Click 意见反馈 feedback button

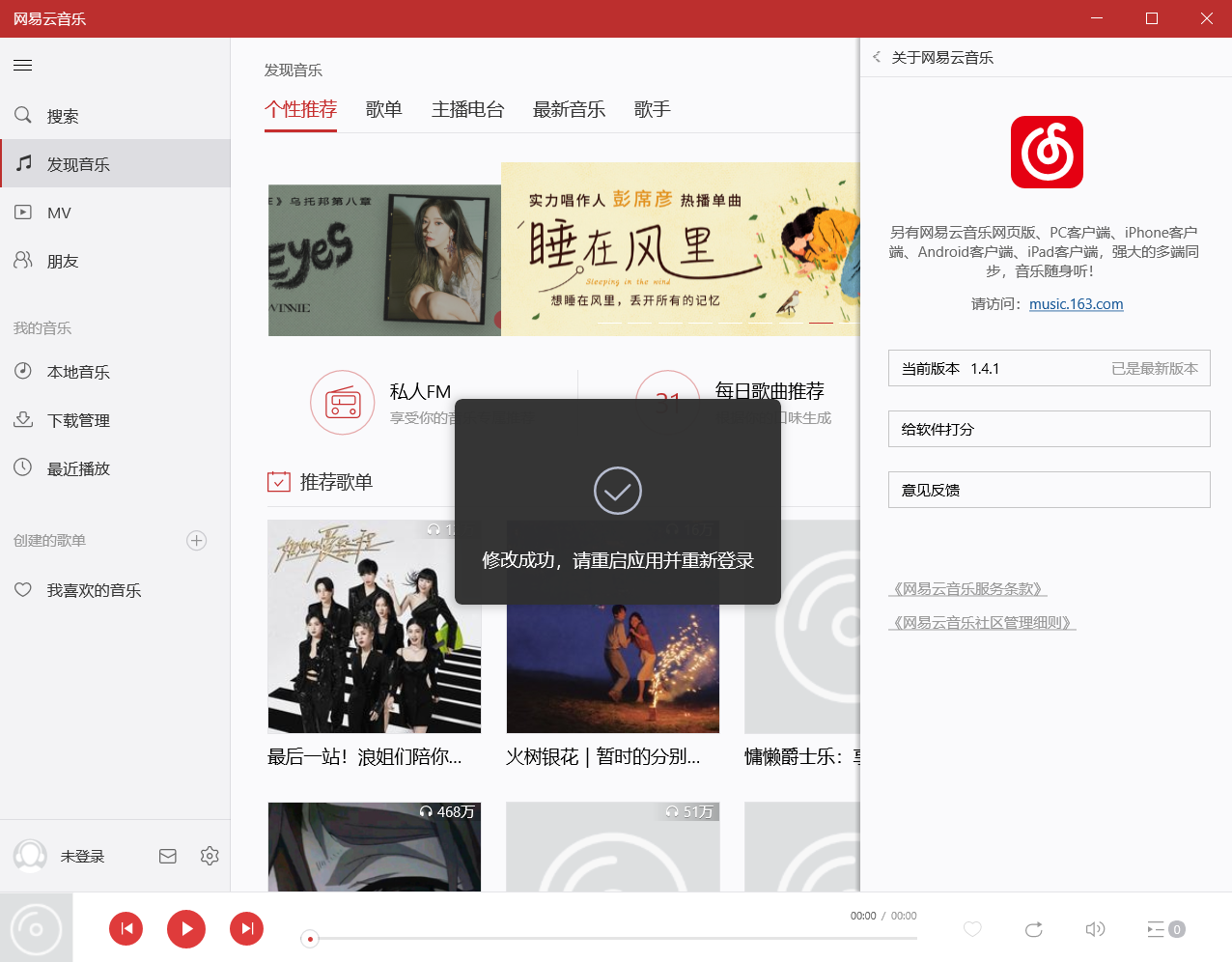1050,490
